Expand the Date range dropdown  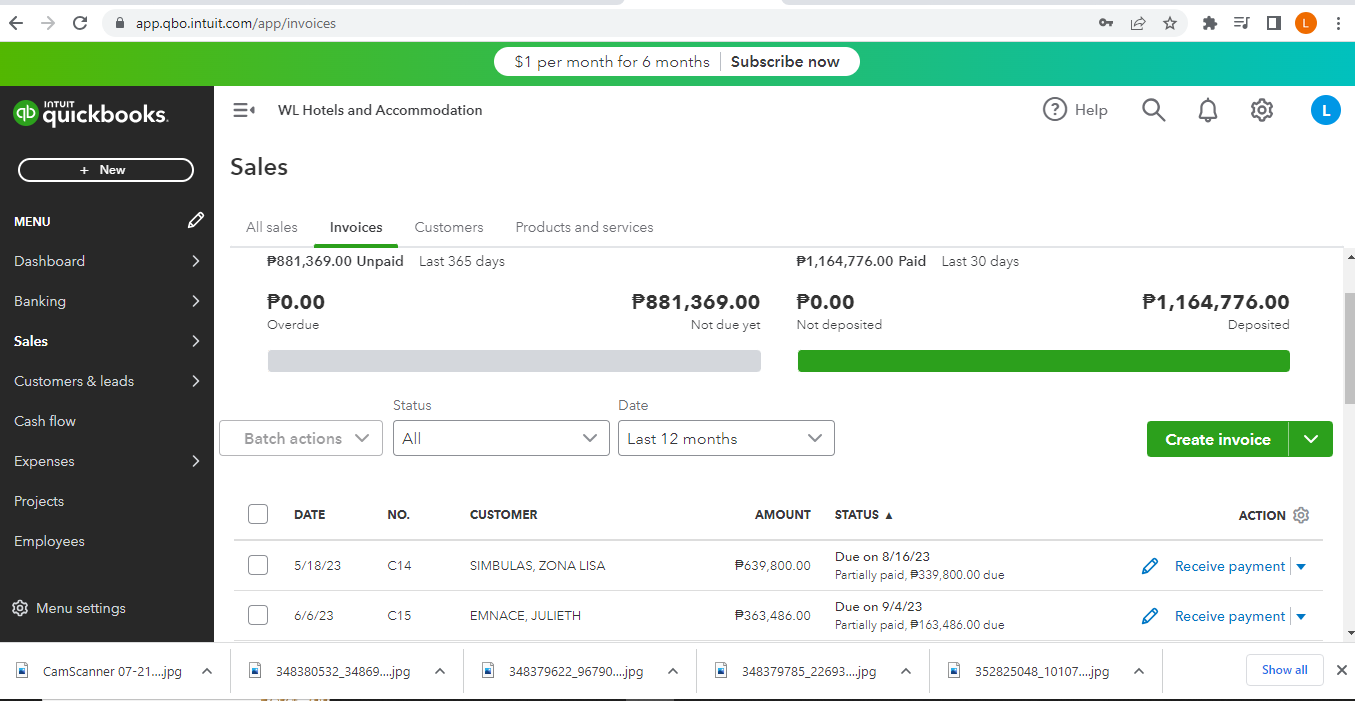[x=726, y=438]
